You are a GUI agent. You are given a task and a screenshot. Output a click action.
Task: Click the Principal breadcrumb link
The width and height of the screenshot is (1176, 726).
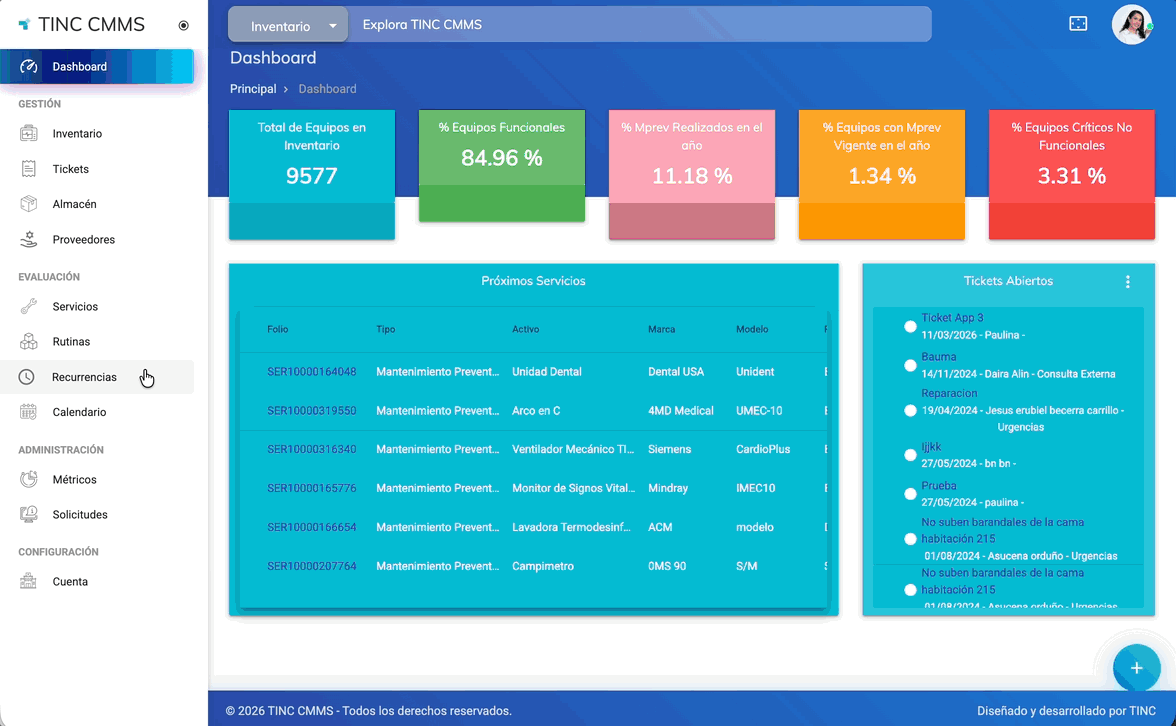[x=253, y=89]
